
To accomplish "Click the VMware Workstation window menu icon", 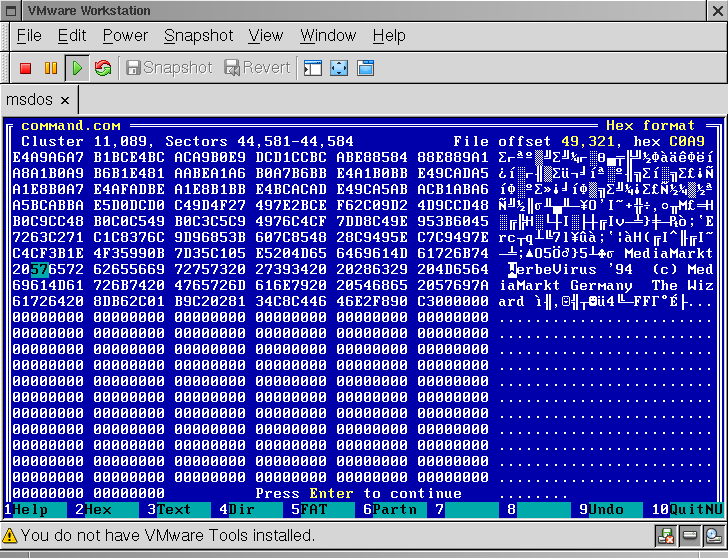I will coord(10,11).
